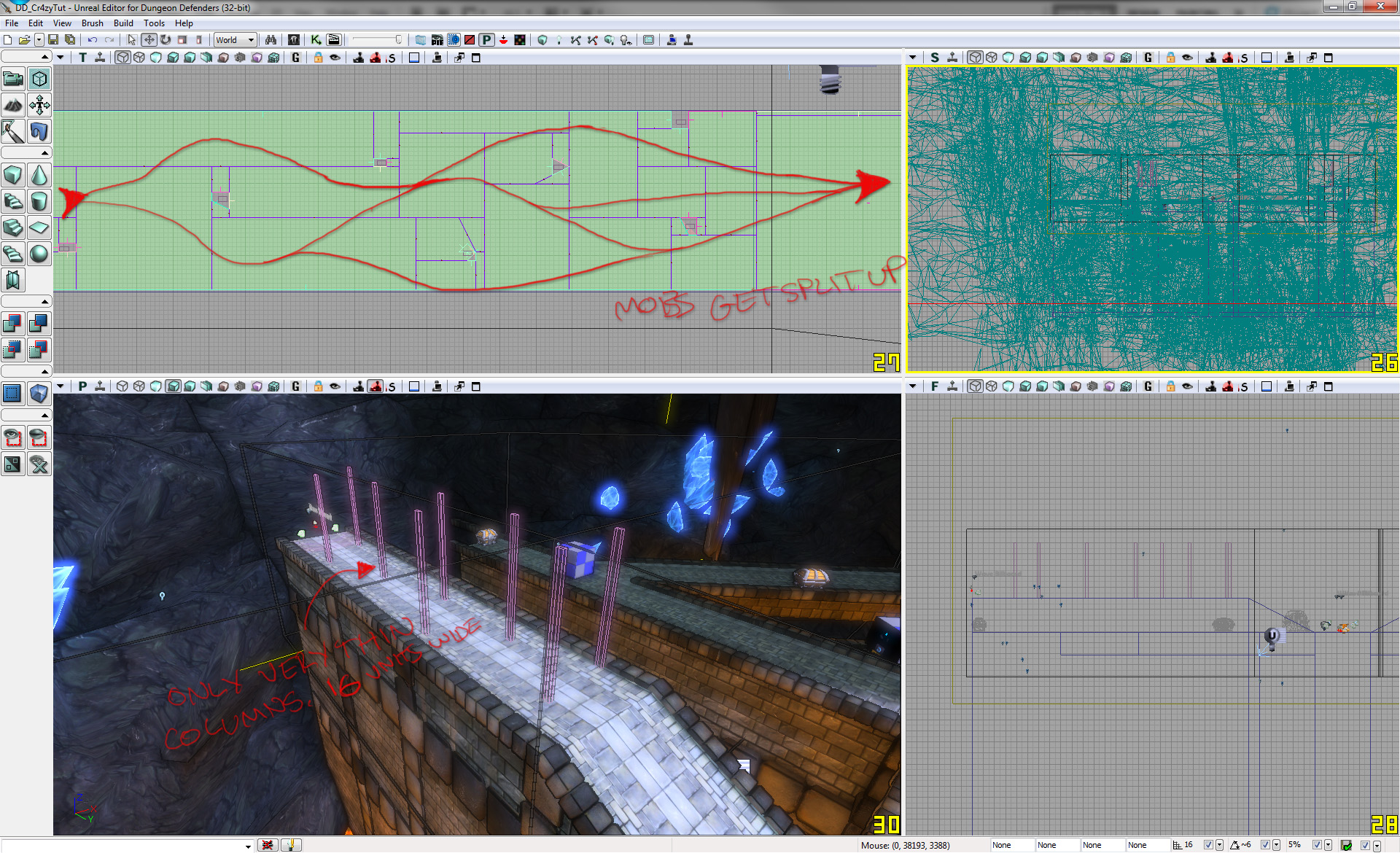Activate Texture alignment mode in the toolbox
This screenshot has width=1400, height=853.
pyautogui.click(x=39, y=105)
